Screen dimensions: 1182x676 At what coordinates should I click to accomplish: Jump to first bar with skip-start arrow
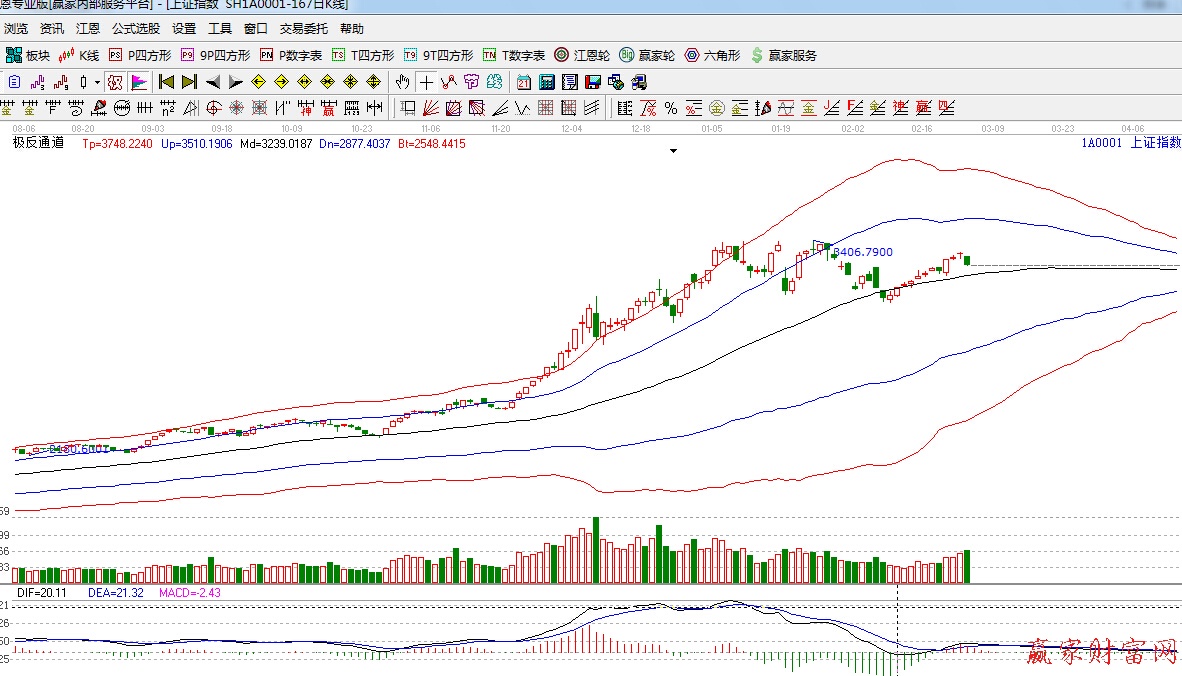[x=166, y=82]
